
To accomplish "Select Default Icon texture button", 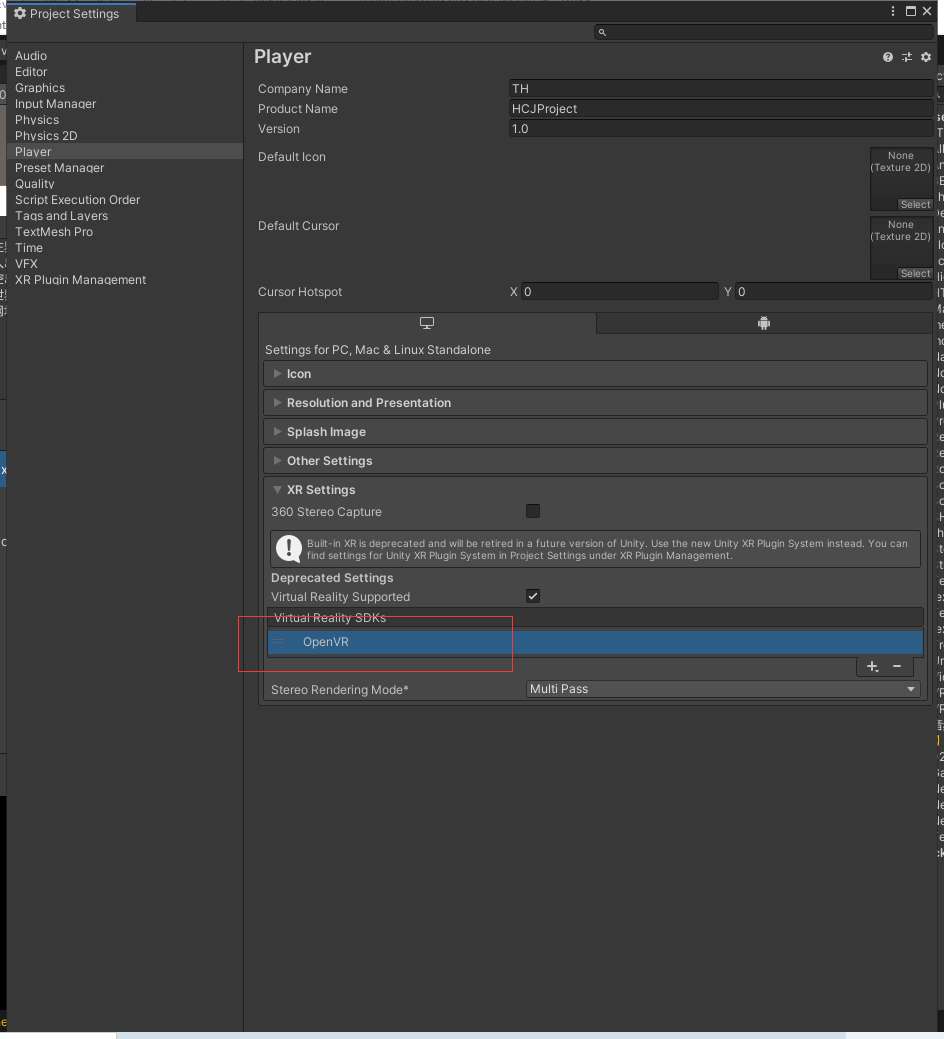I will click(x=916, y=205).
